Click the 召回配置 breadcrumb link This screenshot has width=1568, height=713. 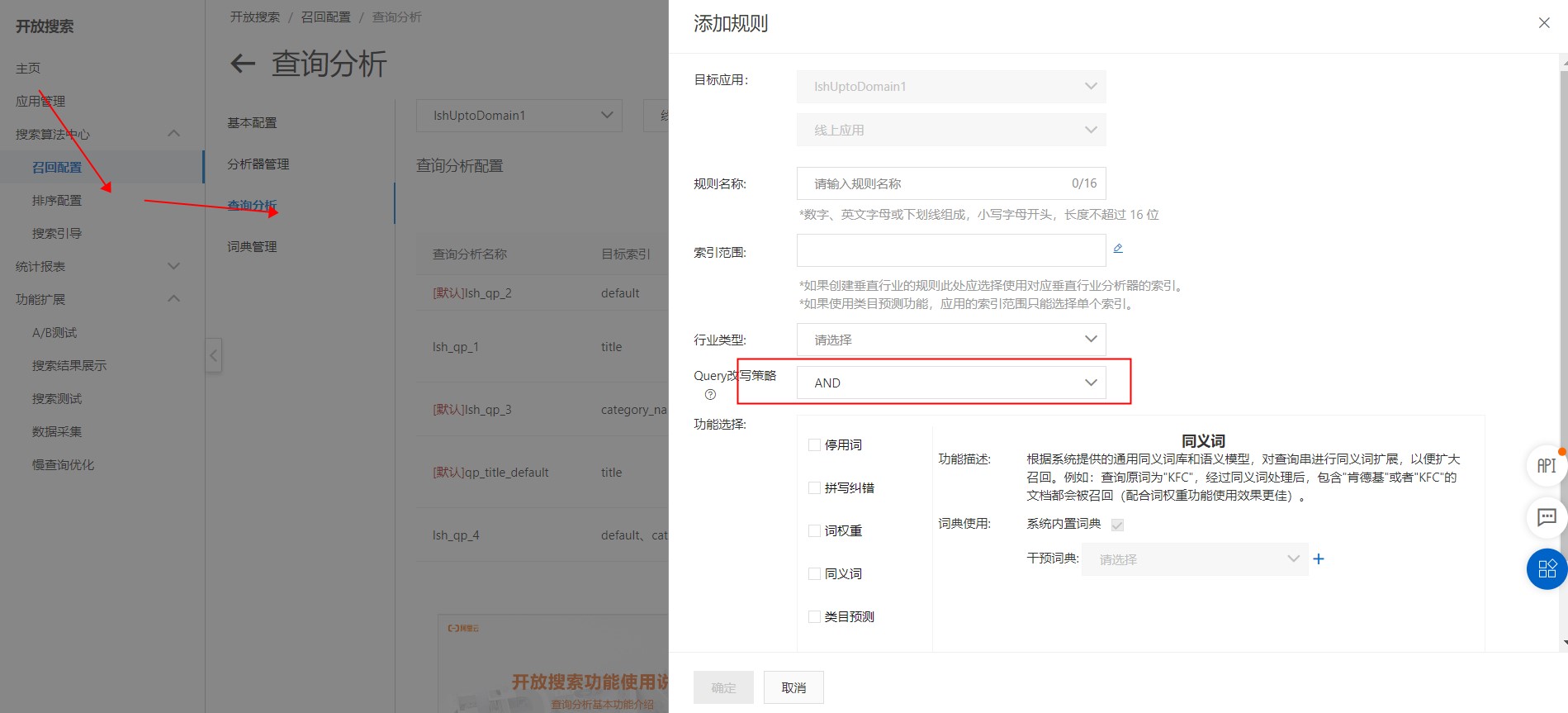(325, 17)
